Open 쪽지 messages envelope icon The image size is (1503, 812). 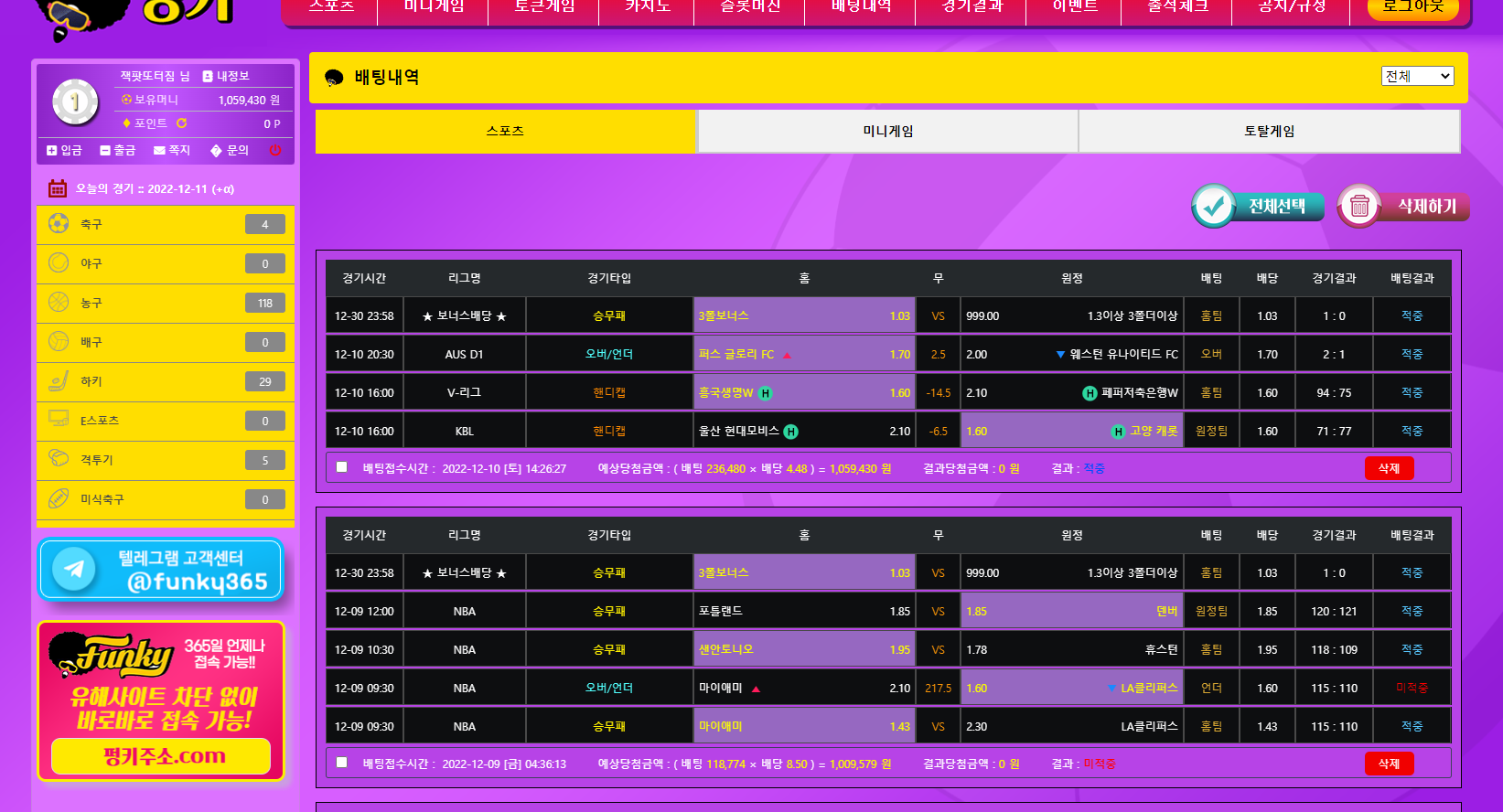pyautogui.click(x=160, y=150)
